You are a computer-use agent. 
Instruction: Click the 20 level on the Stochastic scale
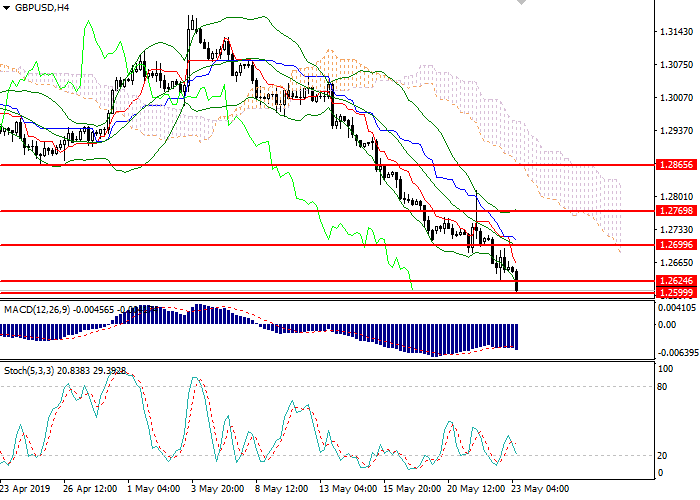(661, 456)
